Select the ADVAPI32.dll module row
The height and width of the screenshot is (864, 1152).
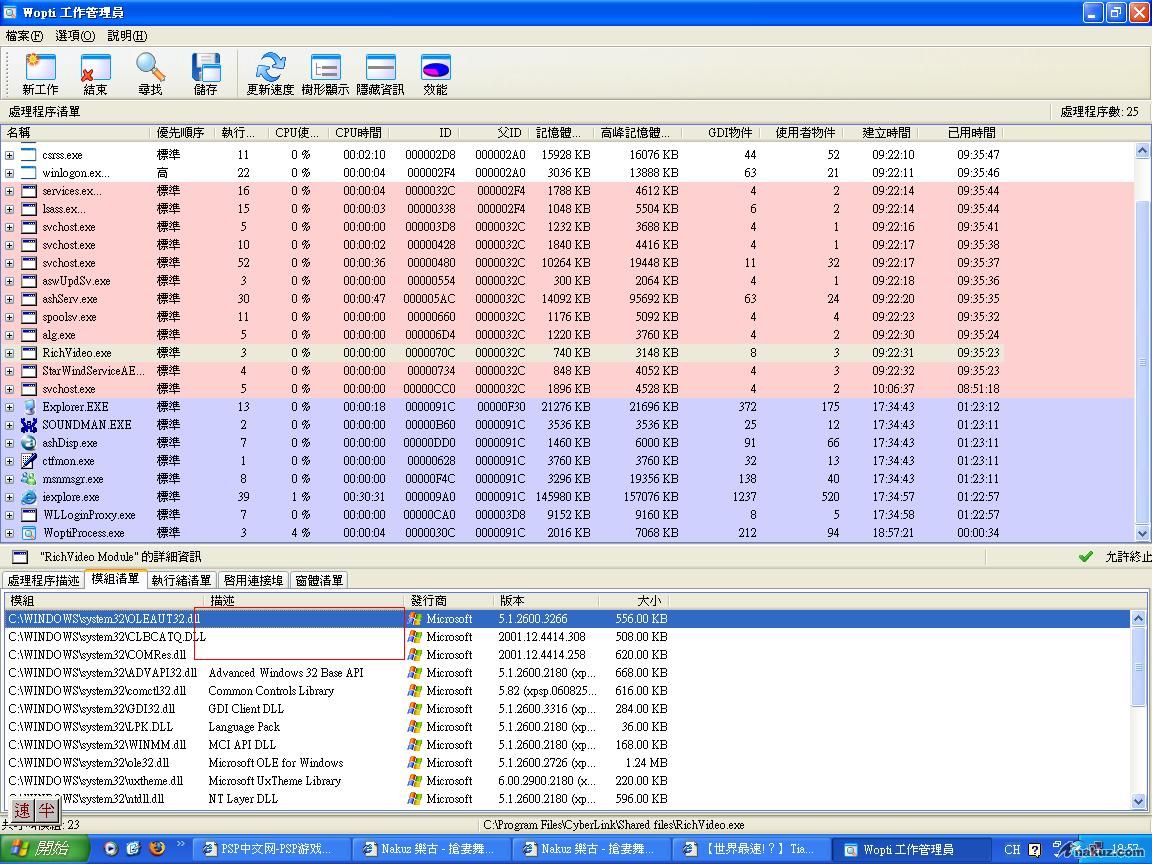102,673
